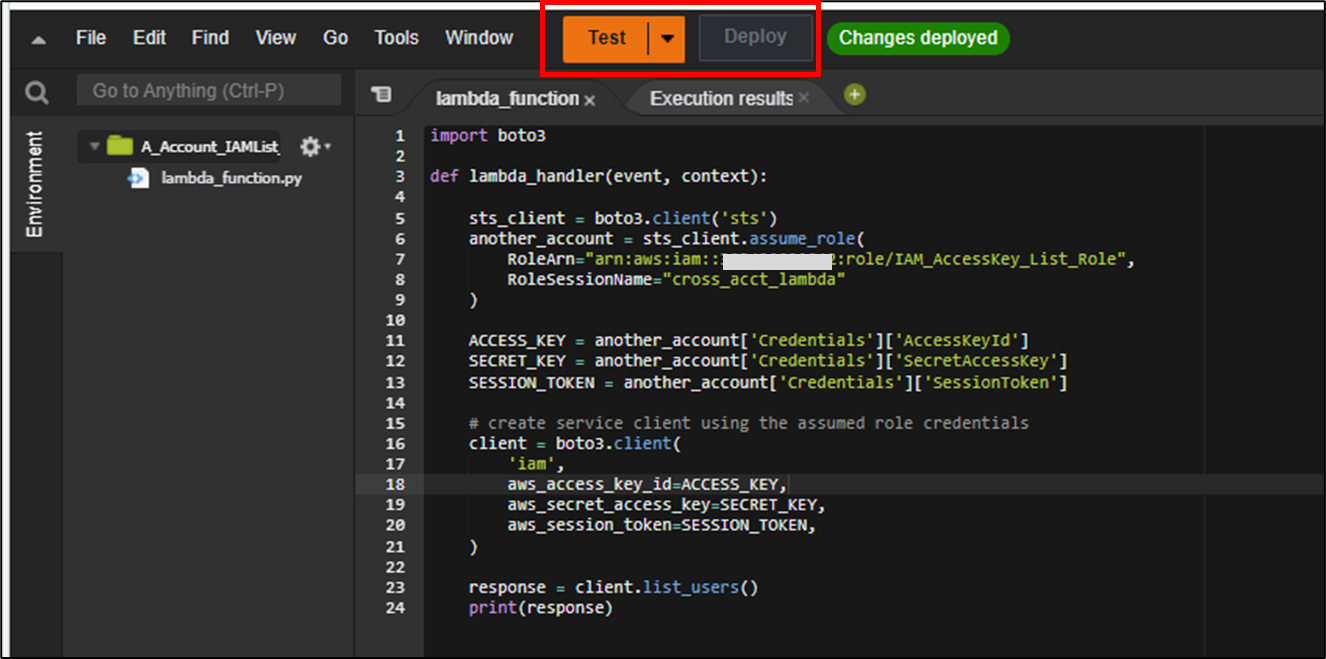This screenshot has width=1326, height=659.
Task: Focus the Go to Anything search field
Action: click(209, 90)
